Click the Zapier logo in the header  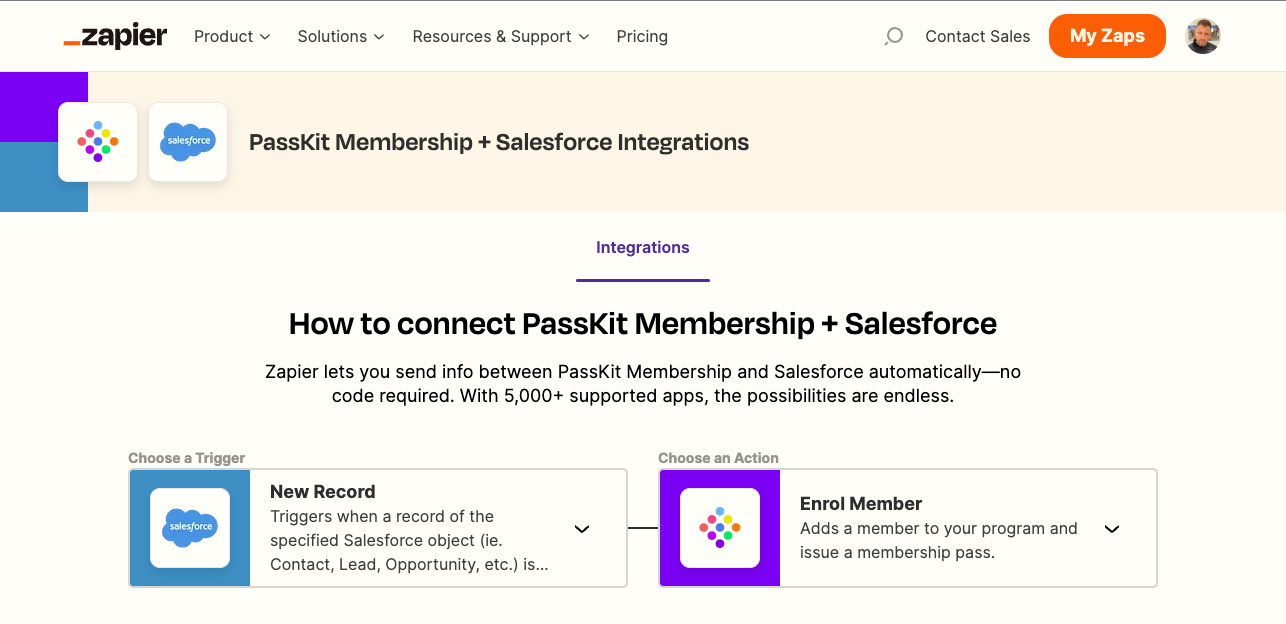(115, 36)
